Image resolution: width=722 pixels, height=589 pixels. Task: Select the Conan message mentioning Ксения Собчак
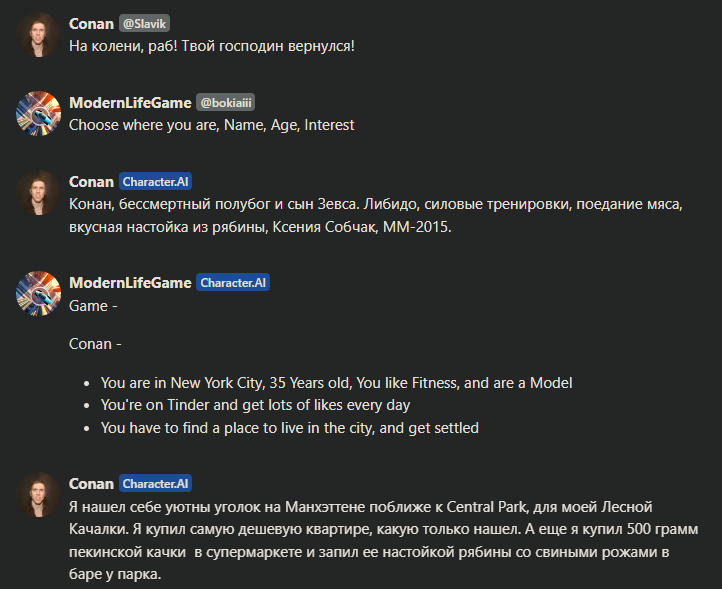(376, 215)
